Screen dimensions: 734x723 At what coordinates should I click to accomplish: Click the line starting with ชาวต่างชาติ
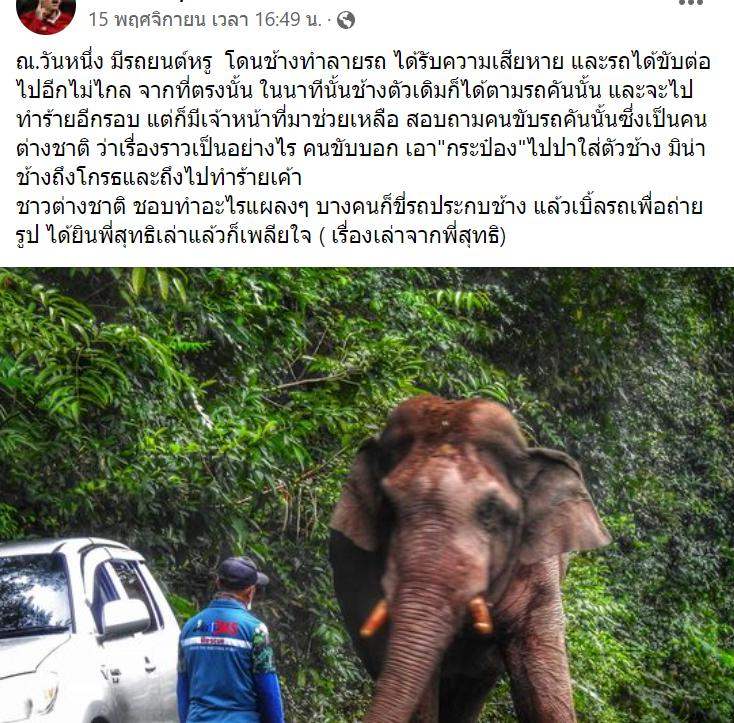[360, 207]
